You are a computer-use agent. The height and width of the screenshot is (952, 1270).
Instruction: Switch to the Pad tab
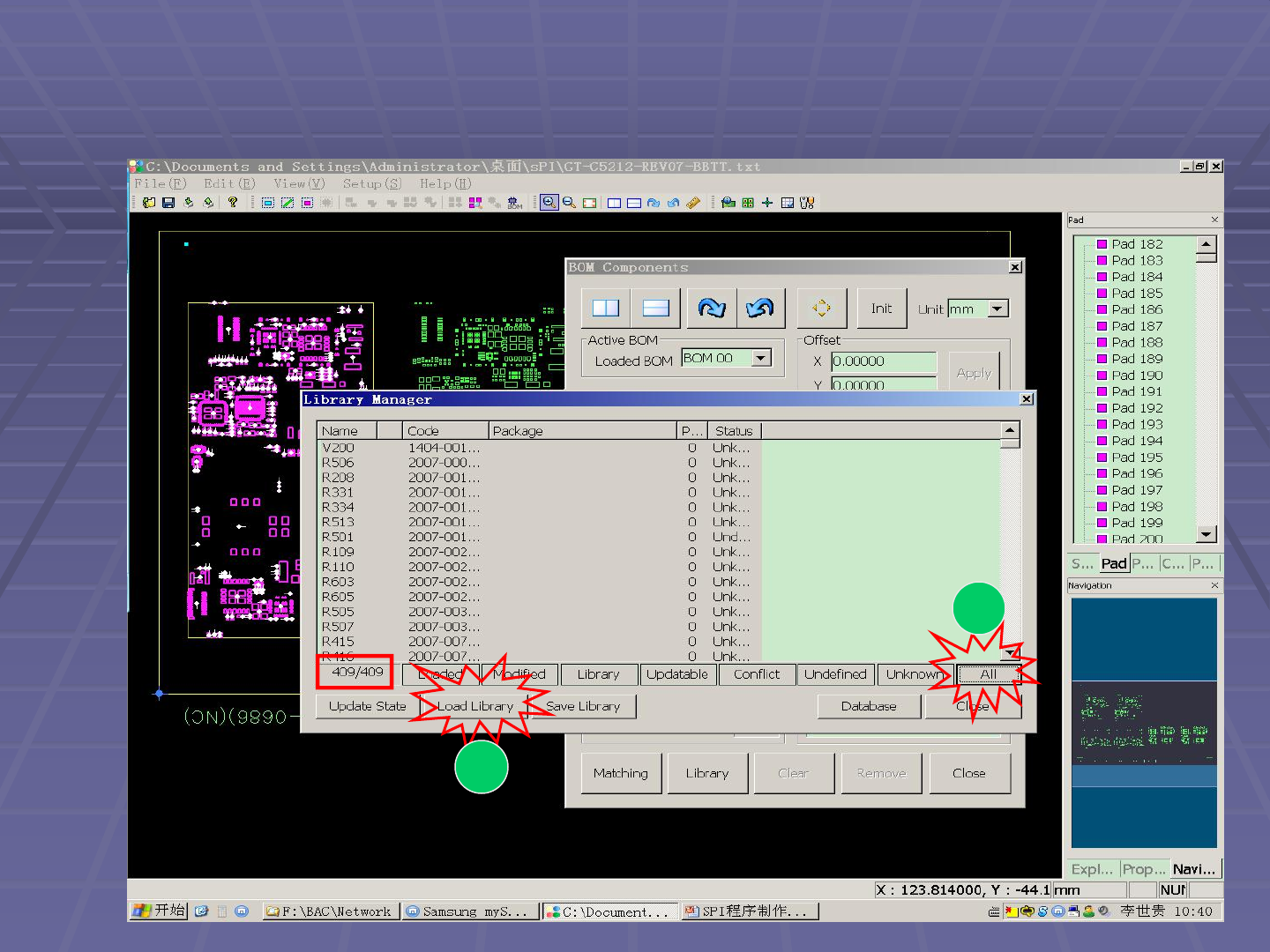pos(1114,563)
